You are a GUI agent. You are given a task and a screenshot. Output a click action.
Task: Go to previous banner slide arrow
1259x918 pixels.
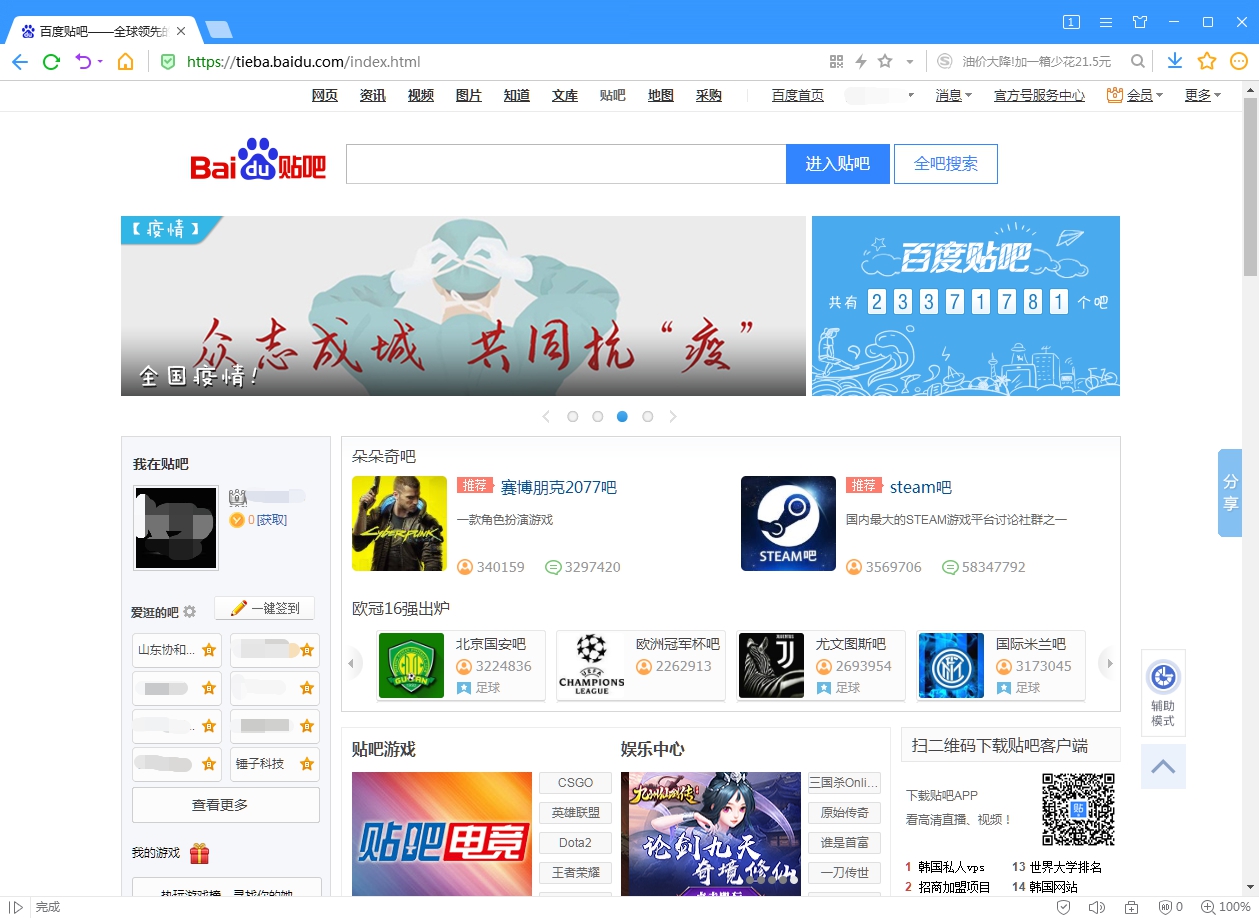point(546,416)
